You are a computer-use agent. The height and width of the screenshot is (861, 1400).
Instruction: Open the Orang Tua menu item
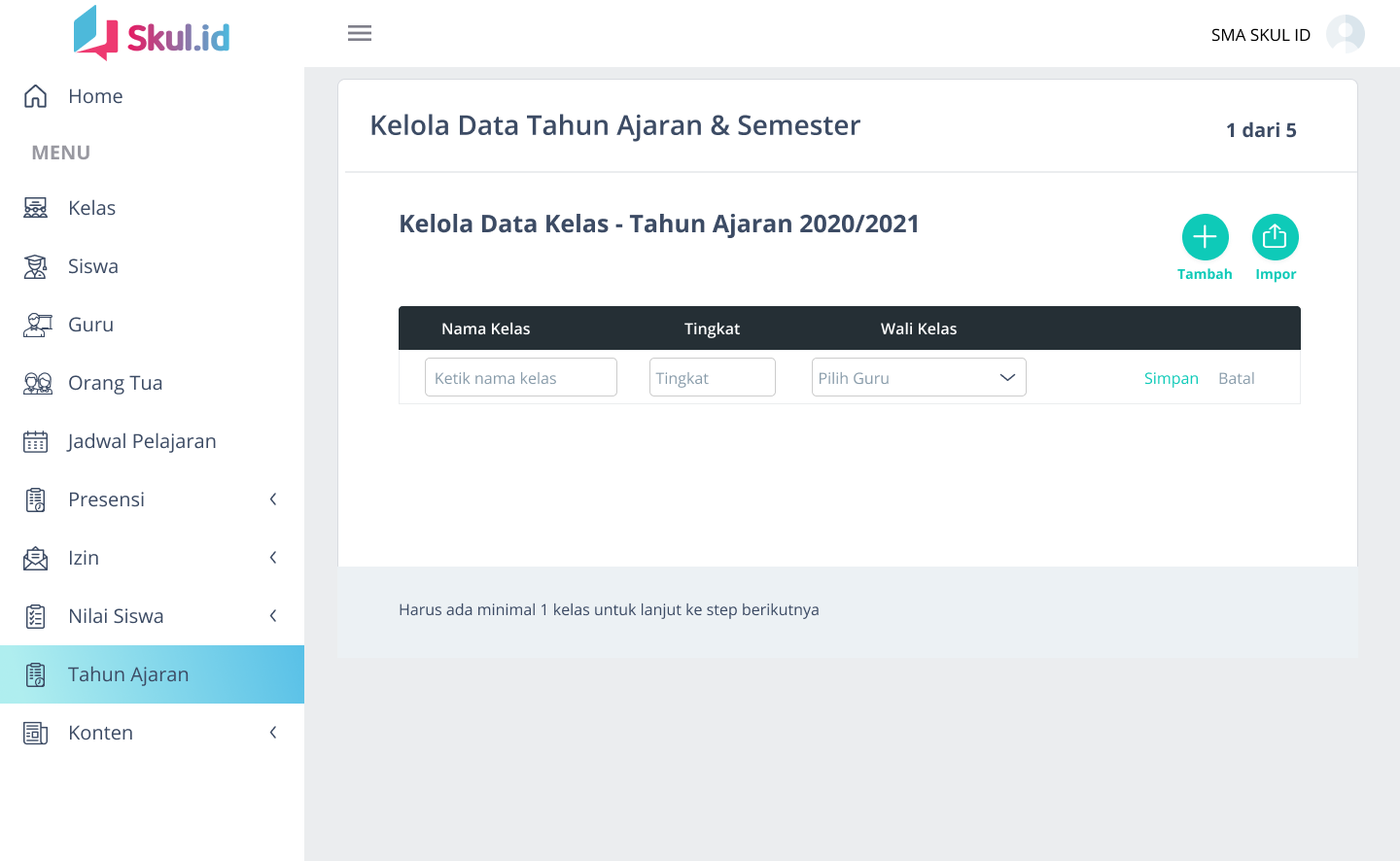point(115,383)
